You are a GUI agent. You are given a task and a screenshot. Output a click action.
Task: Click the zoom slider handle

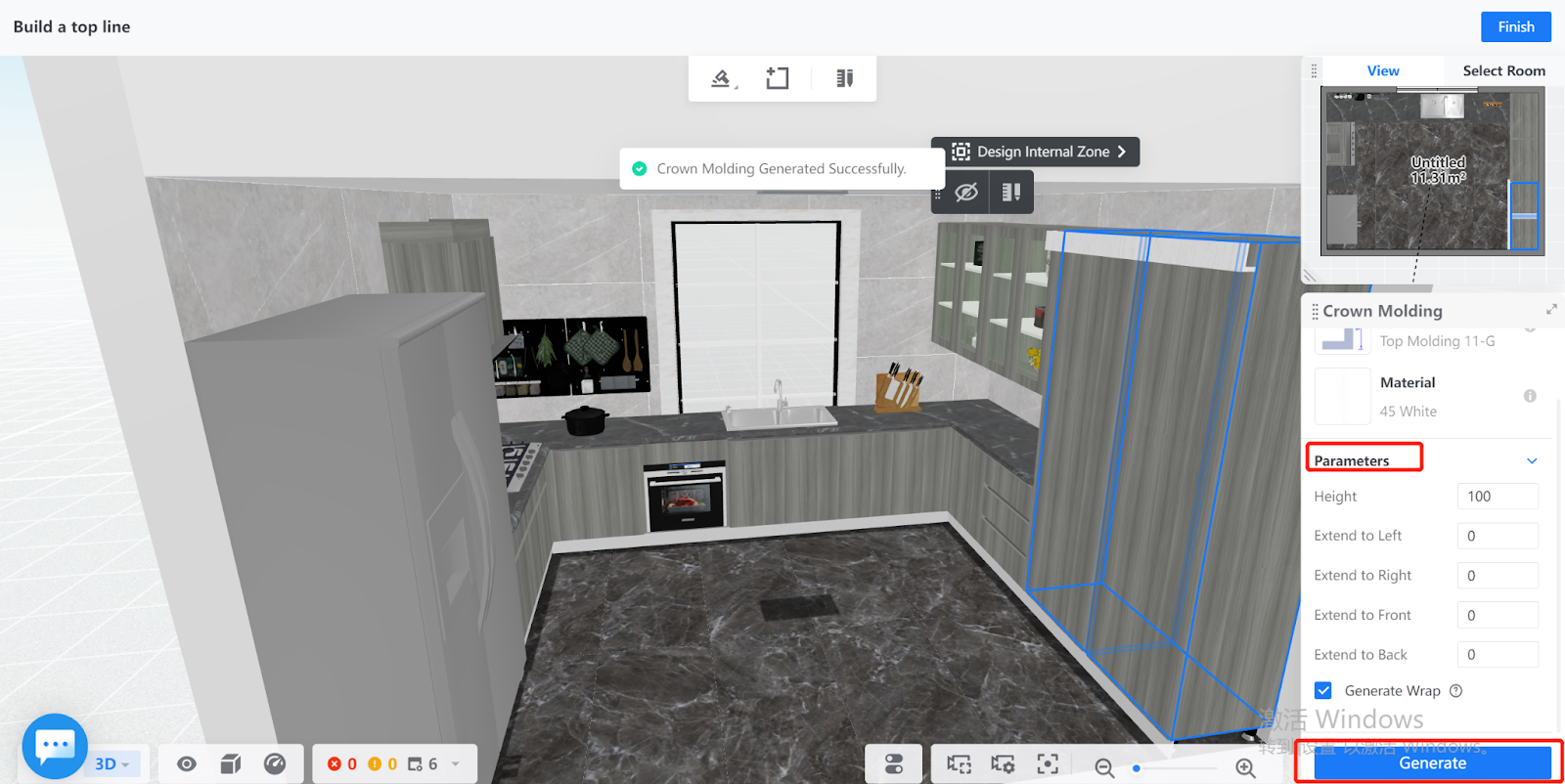tap(1137, 768)
